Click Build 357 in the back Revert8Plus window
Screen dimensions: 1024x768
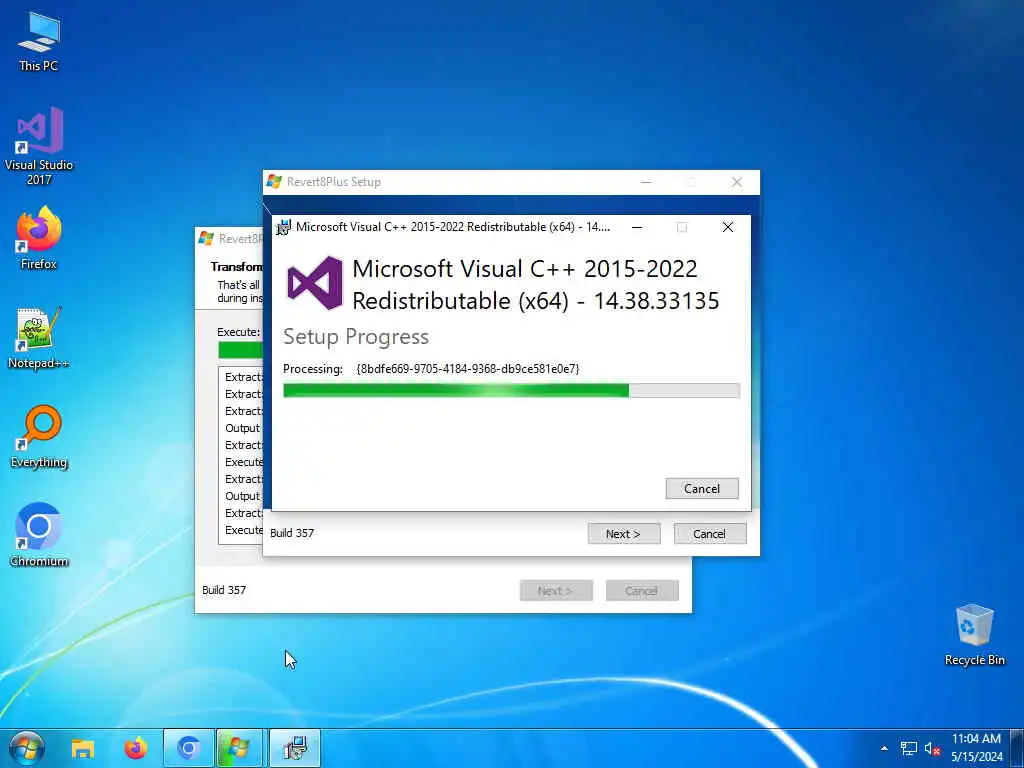point(224,590)
